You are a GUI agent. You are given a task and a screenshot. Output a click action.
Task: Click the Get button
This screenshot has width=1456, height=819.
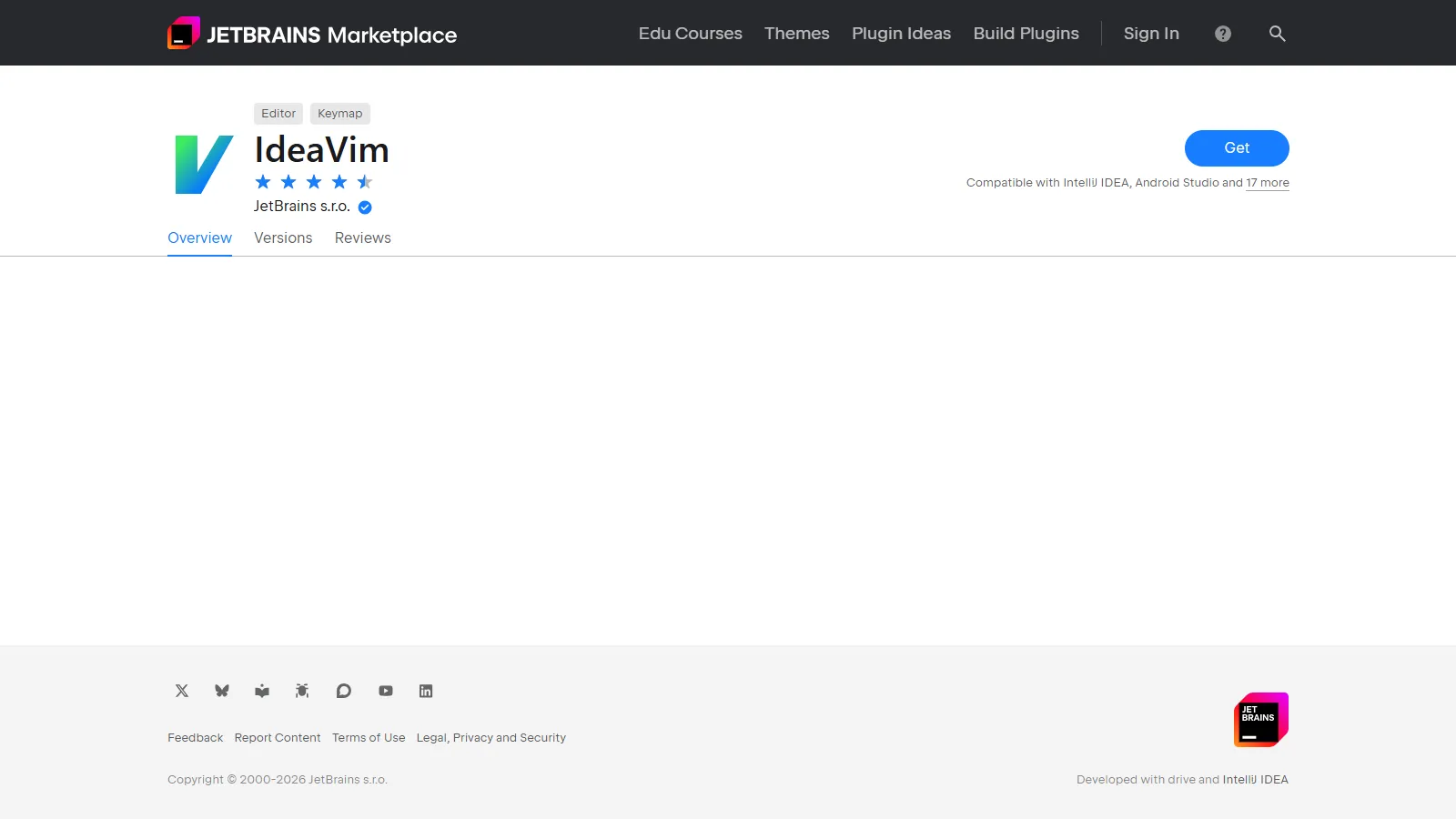(x=1237, y=147)
